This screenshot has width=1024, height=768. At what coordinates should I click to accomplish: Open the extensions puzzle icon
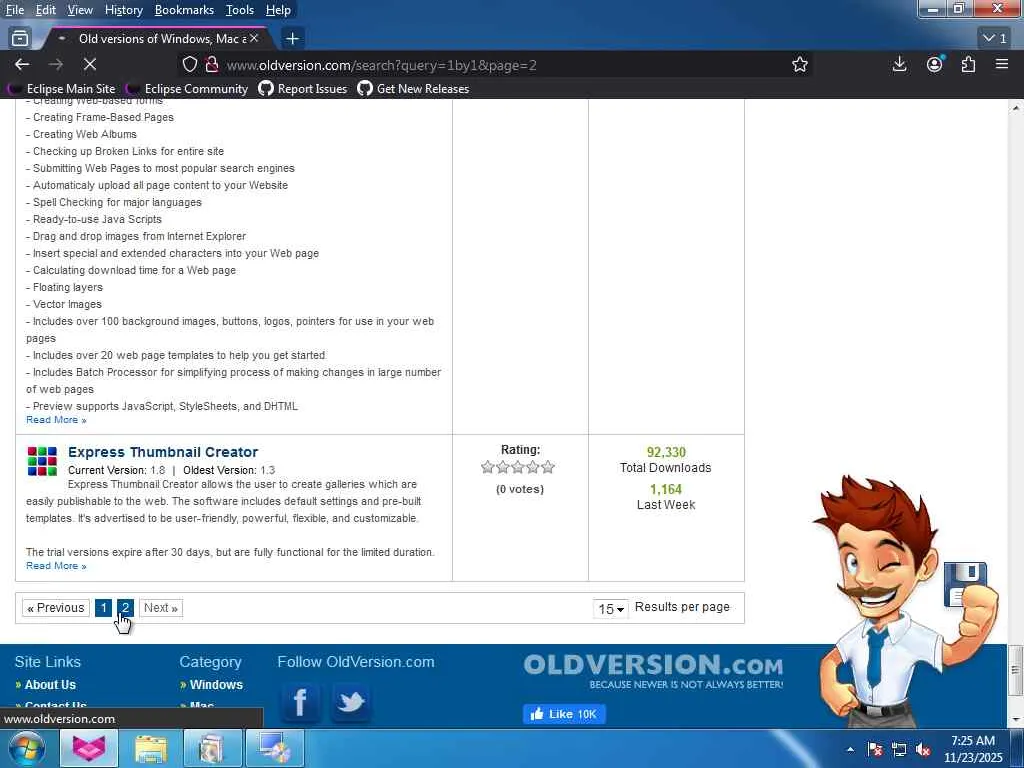[968, 64]
